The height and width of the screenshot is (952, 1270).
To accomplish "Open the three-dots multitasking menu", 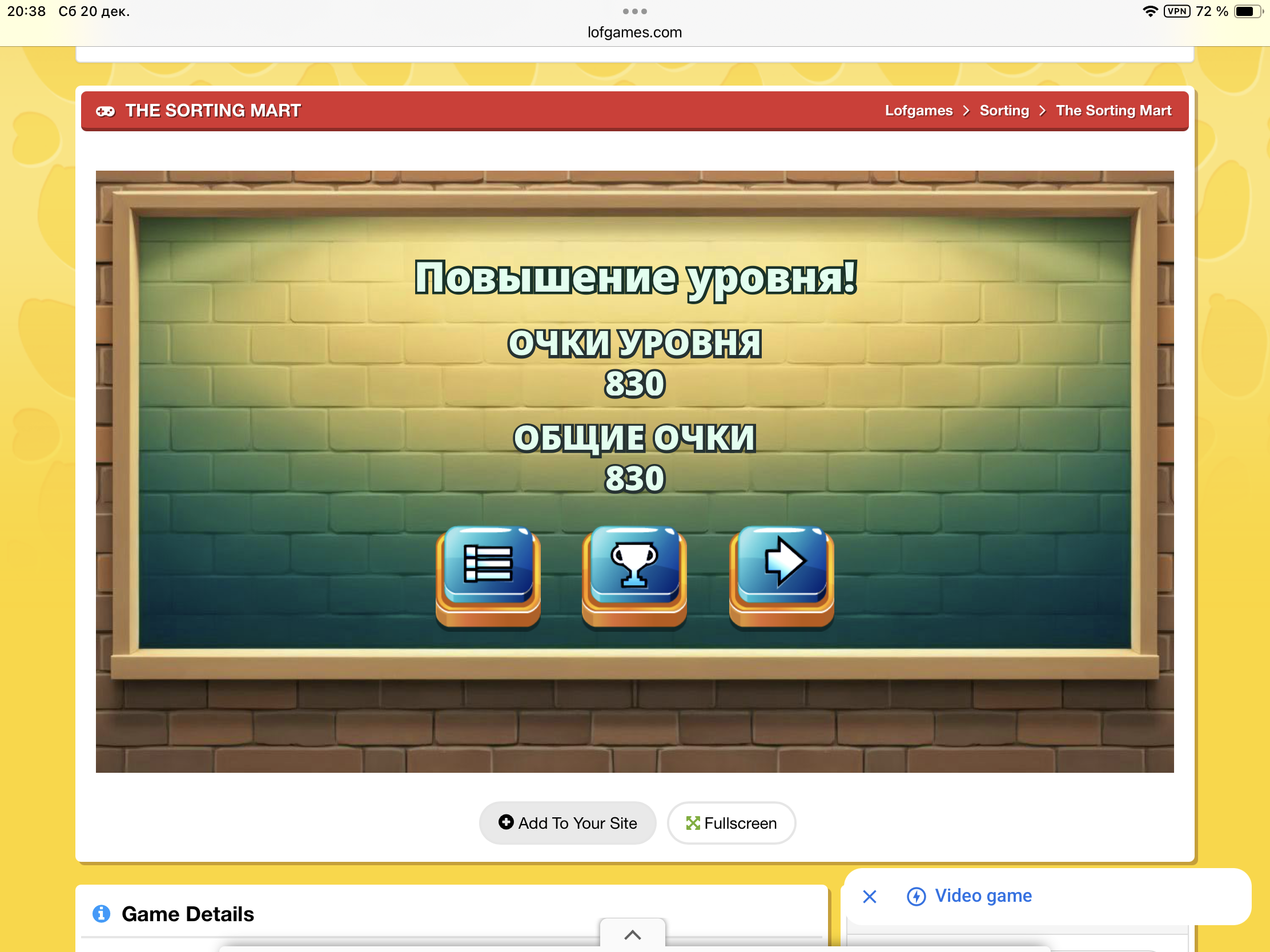I will [634, 11].
